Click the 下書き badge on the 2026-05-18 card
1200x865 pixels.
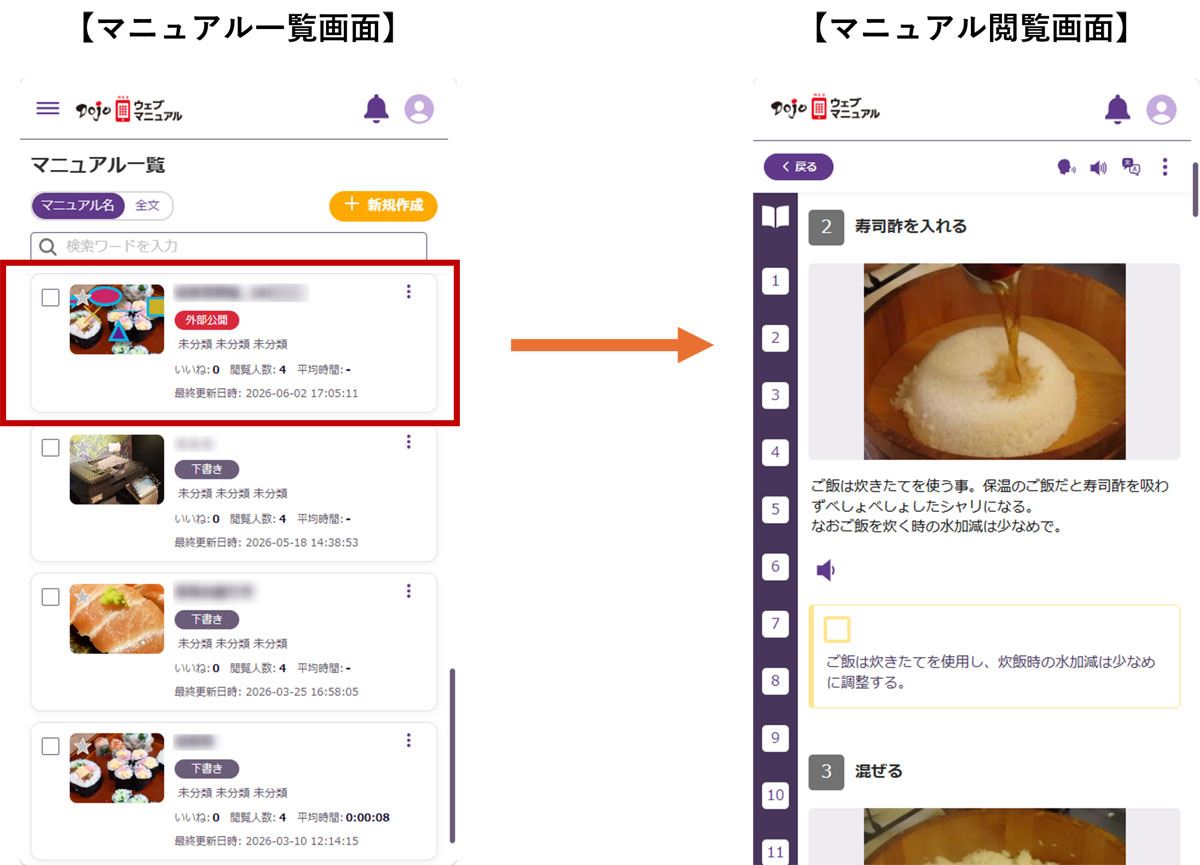click(207, 469)
